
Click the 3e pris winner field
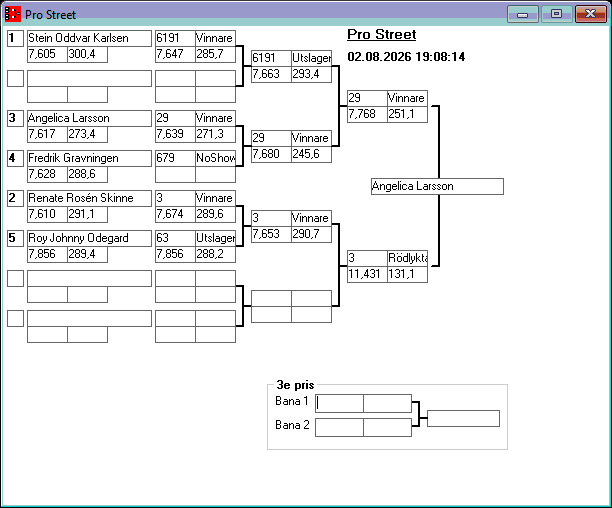click(463, 418)
